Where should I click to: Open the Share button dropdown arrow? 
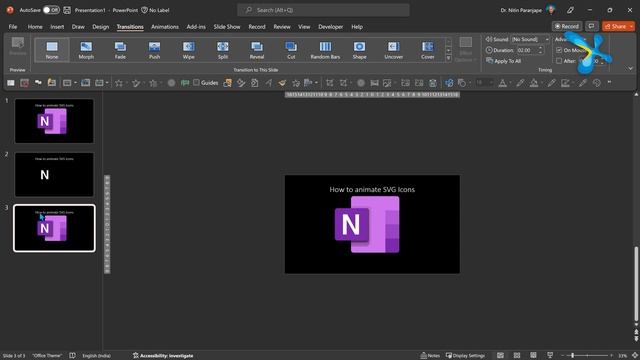pyautogui.click(x=631, y=26)
